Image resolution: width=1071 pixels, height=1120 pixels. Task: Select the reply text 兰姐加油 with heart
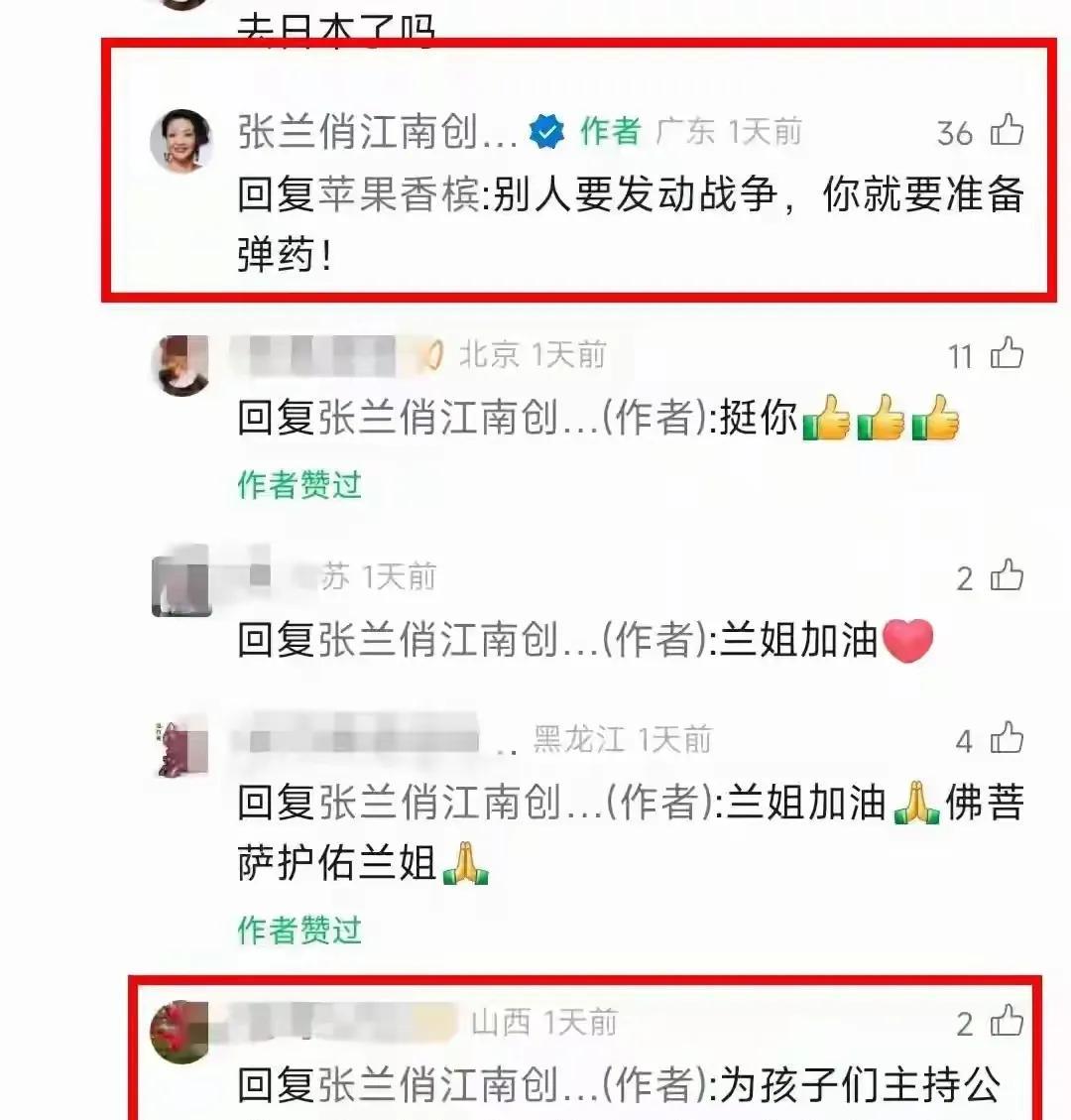coord(826,639)
